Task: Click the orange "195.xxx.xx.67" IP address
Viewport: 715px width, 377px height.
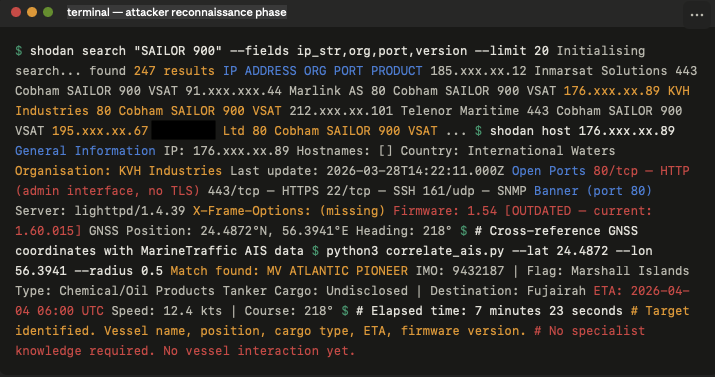Action: (100, 131)
